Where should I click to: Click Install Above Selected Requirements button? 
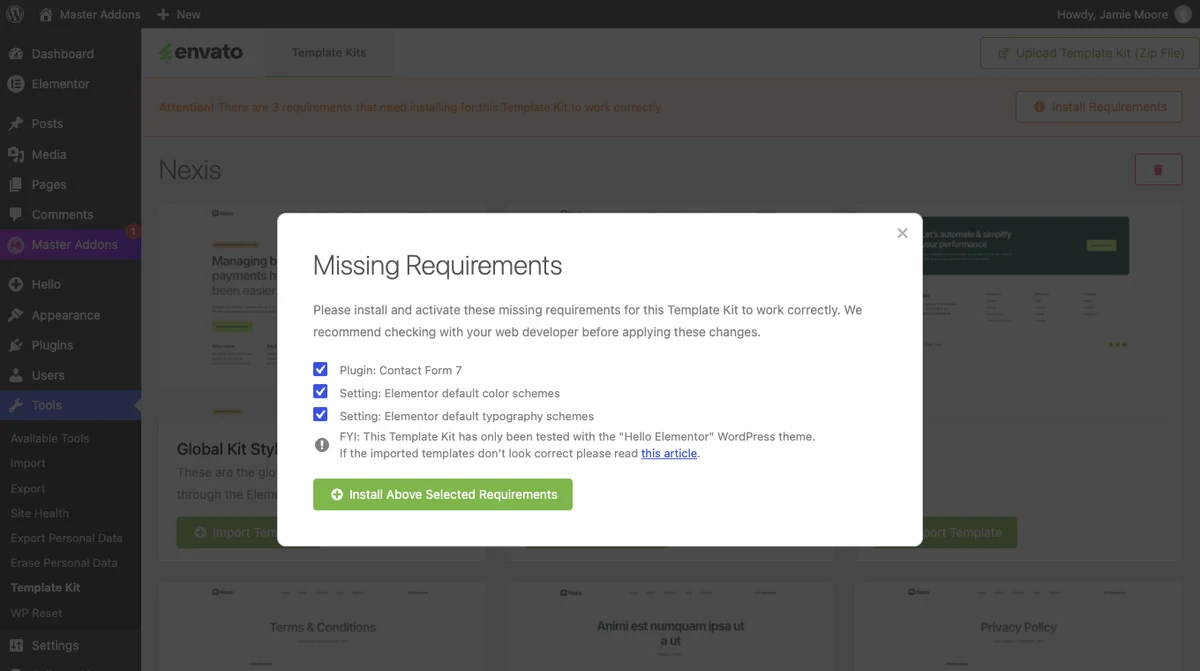click(x=443, y=494)
